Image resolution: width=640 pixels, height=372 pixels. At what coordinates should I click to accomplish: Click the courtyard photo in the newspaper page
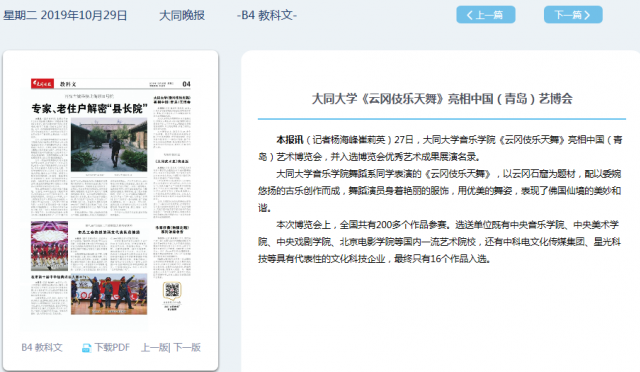[x=109, y=145]
